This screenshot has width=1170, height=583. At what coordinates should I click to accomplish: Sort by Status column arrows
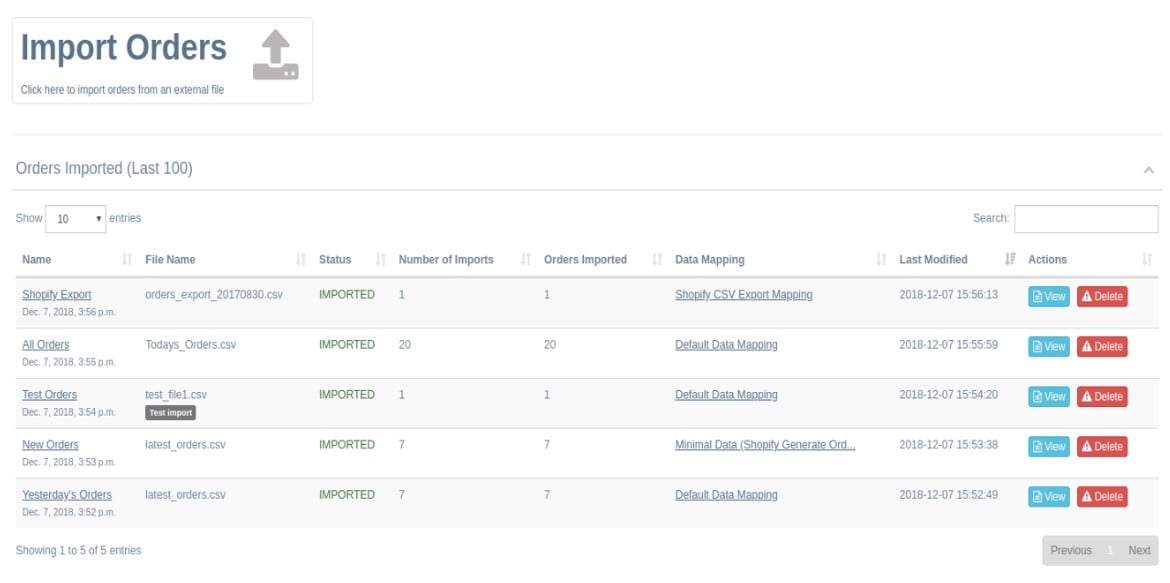pos(381,260)
